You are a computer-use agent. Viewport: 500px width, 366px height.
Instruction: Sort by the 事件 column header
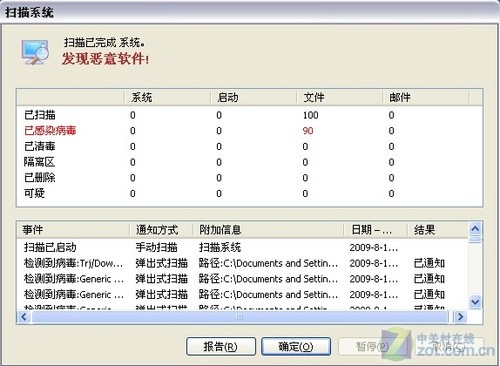tap(73, 230)
